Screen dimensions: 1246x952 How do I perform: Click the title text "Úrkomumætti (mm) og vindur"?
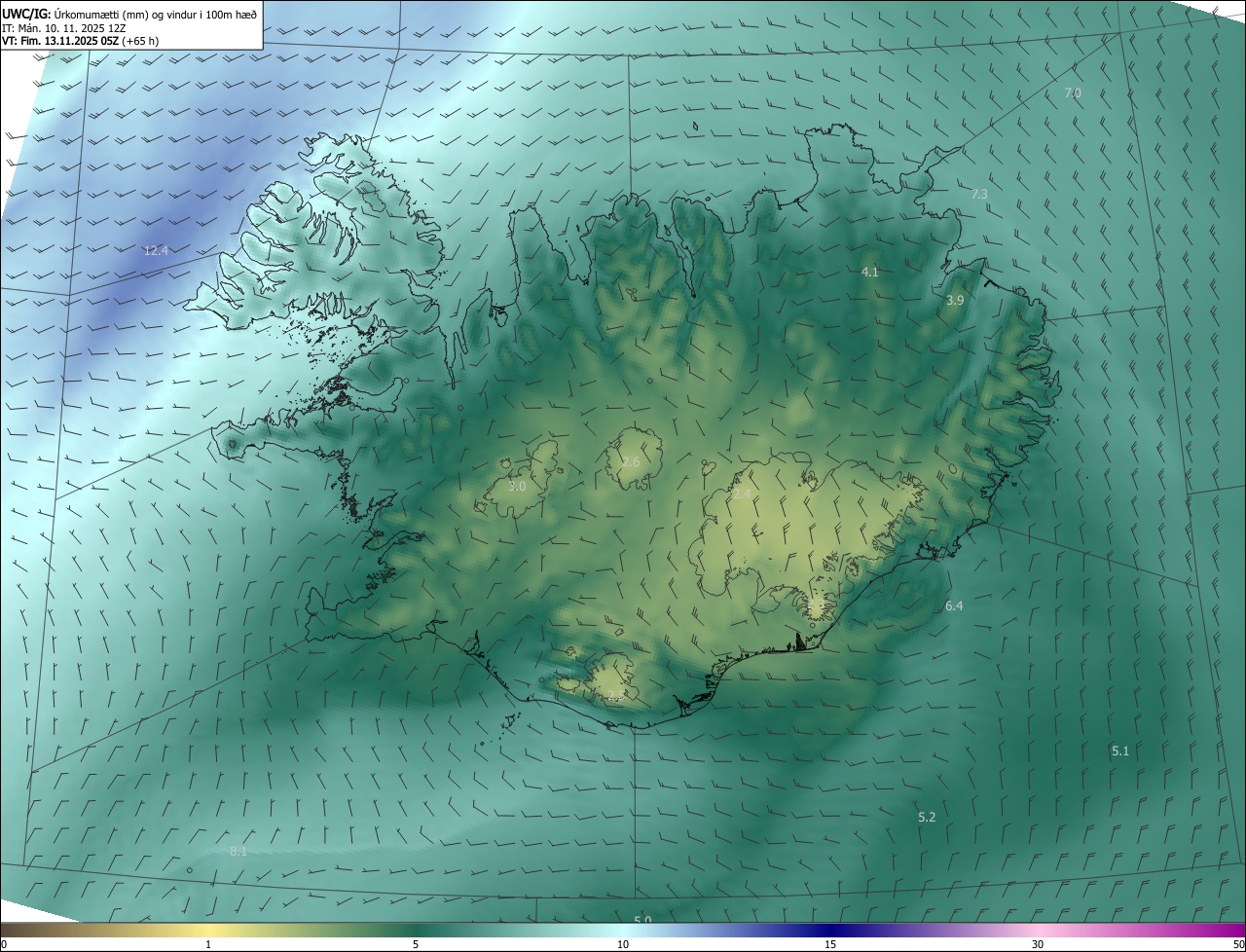[128, 13]
